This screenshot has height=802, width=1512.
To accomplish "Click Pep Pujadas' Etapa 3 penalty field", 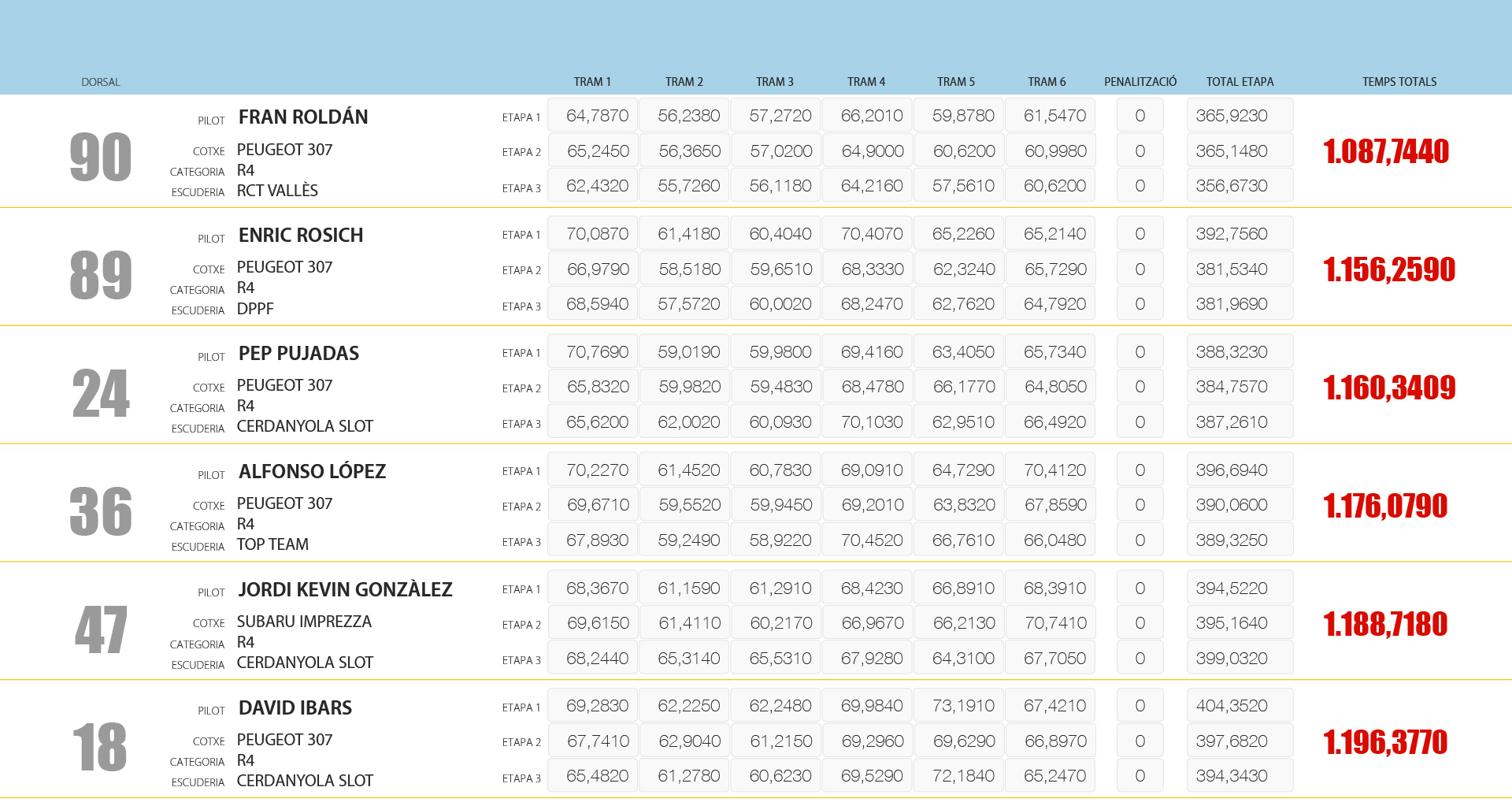I will click(1140, 422).
